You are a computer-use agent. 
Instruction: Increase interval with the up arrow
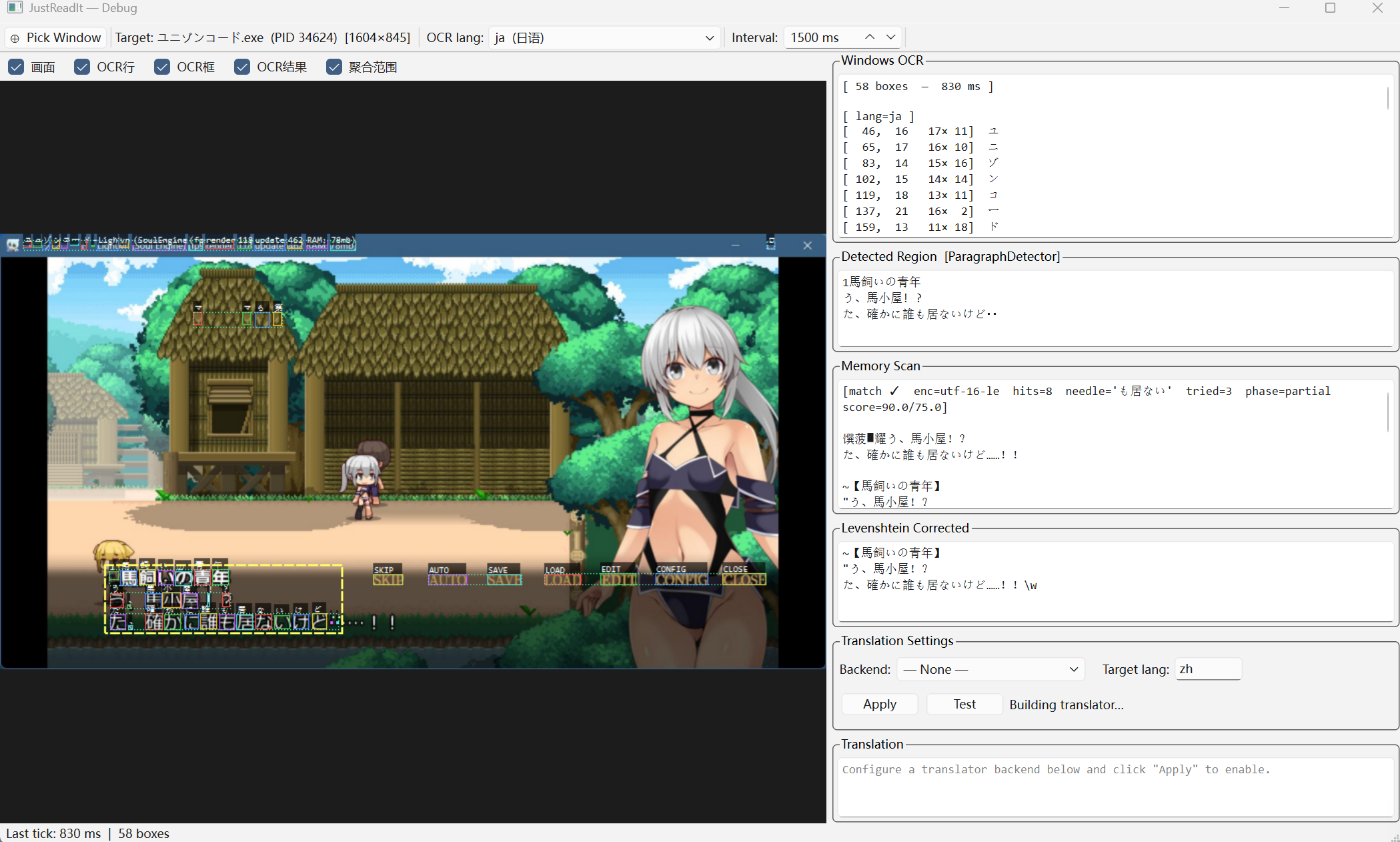pyautogui.click(x=870, y=37)
